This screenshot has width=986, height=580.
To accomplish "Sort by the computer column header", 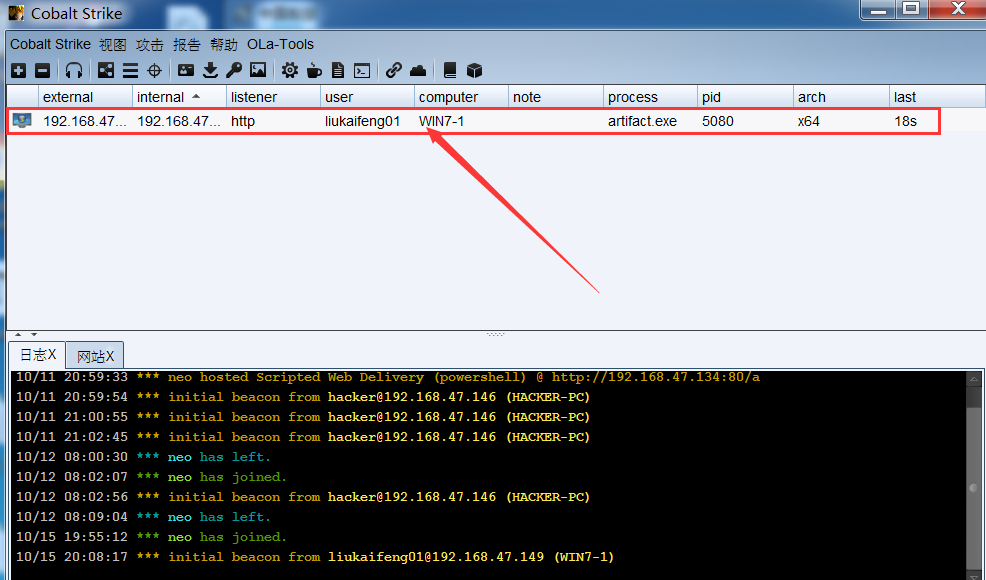I will (462, 97).
